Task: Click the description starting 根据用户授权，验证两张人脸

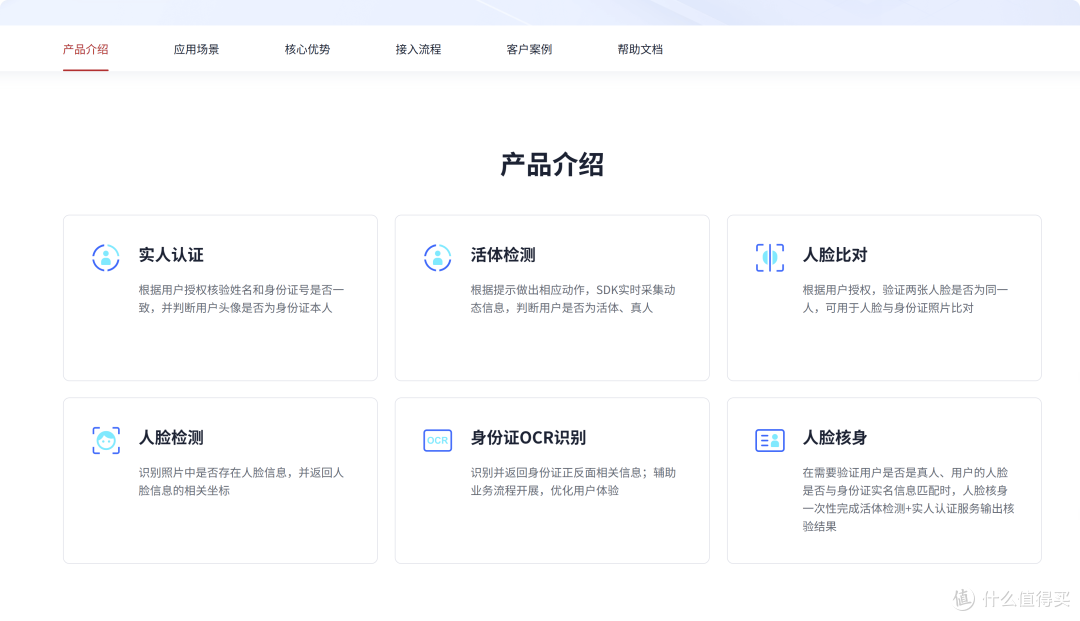Action: click(x=905, y=299)
